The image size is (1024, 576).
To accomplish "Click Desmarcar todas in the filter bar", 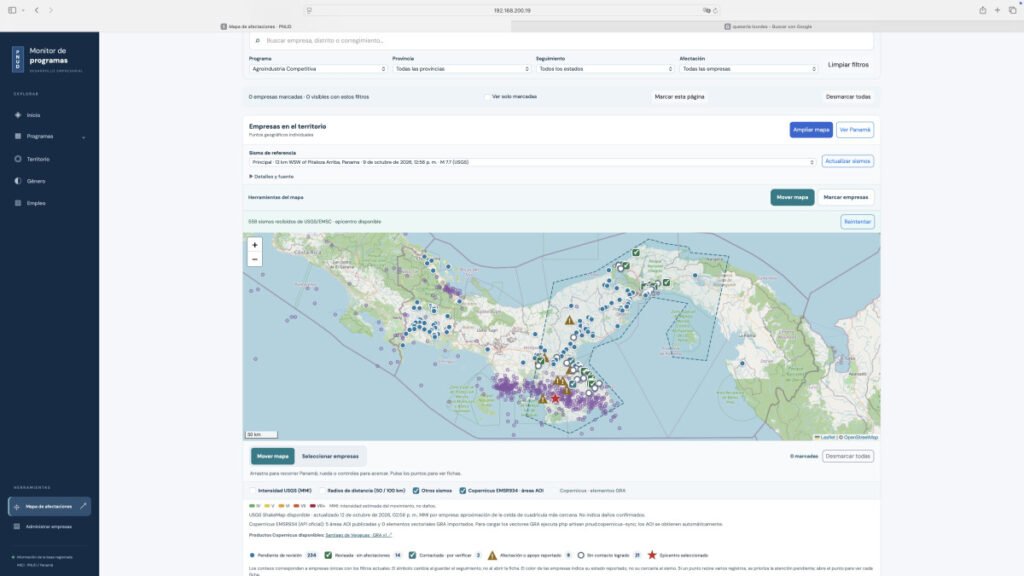I will (848, 97).
